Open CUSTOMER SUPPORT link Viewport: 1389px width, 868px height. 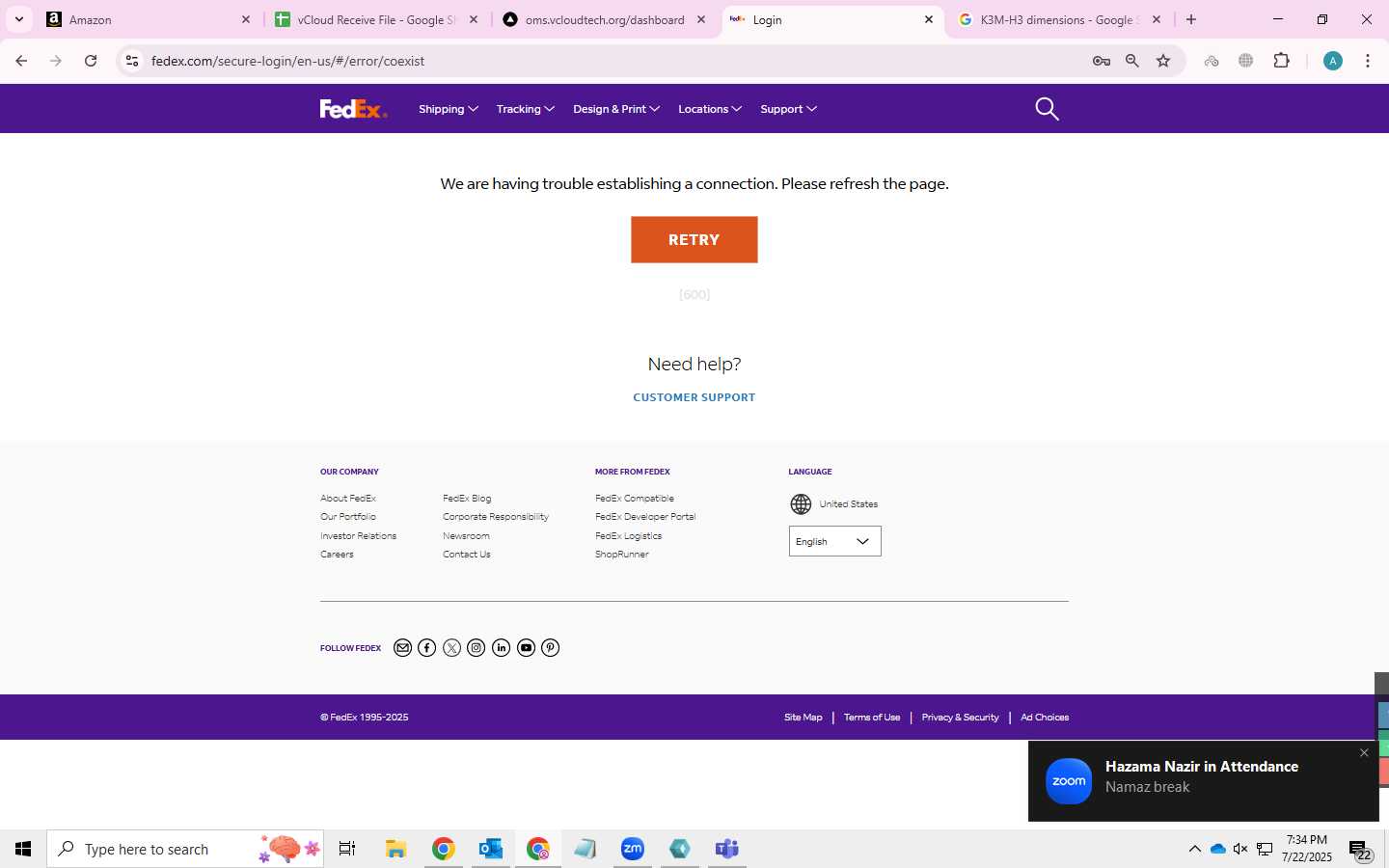694,397
